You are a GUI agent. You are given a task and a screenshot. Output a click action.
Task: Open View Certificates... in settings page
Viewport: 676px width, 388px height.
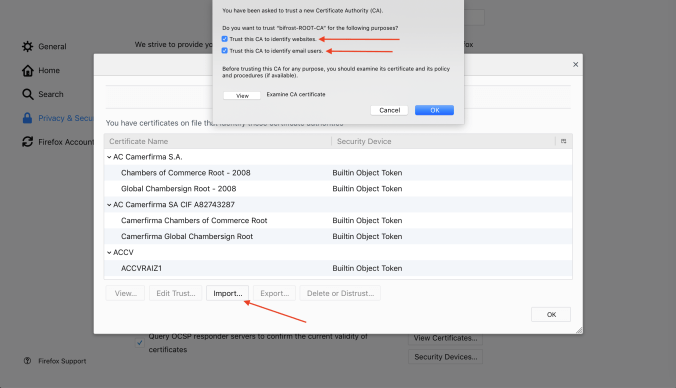coord(445,338)
